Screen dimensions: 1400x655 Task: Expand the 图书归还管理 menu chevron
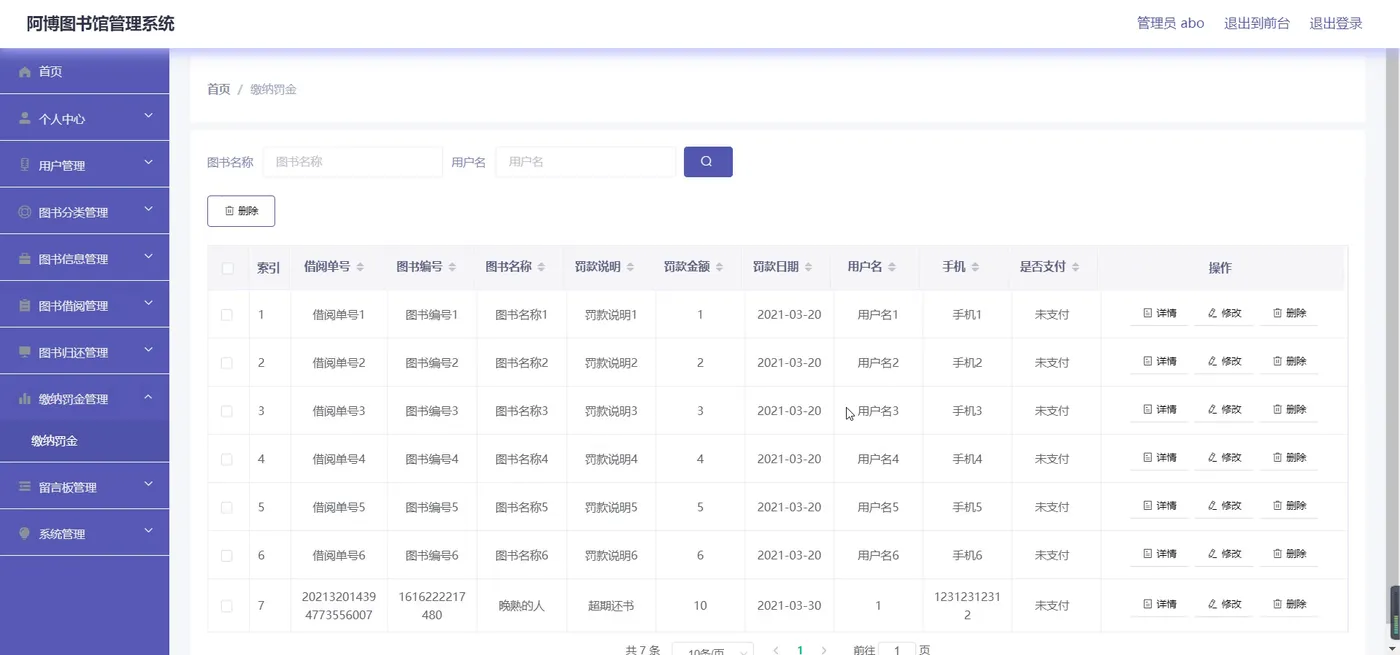pyautogui.click(x=148, y=350)
